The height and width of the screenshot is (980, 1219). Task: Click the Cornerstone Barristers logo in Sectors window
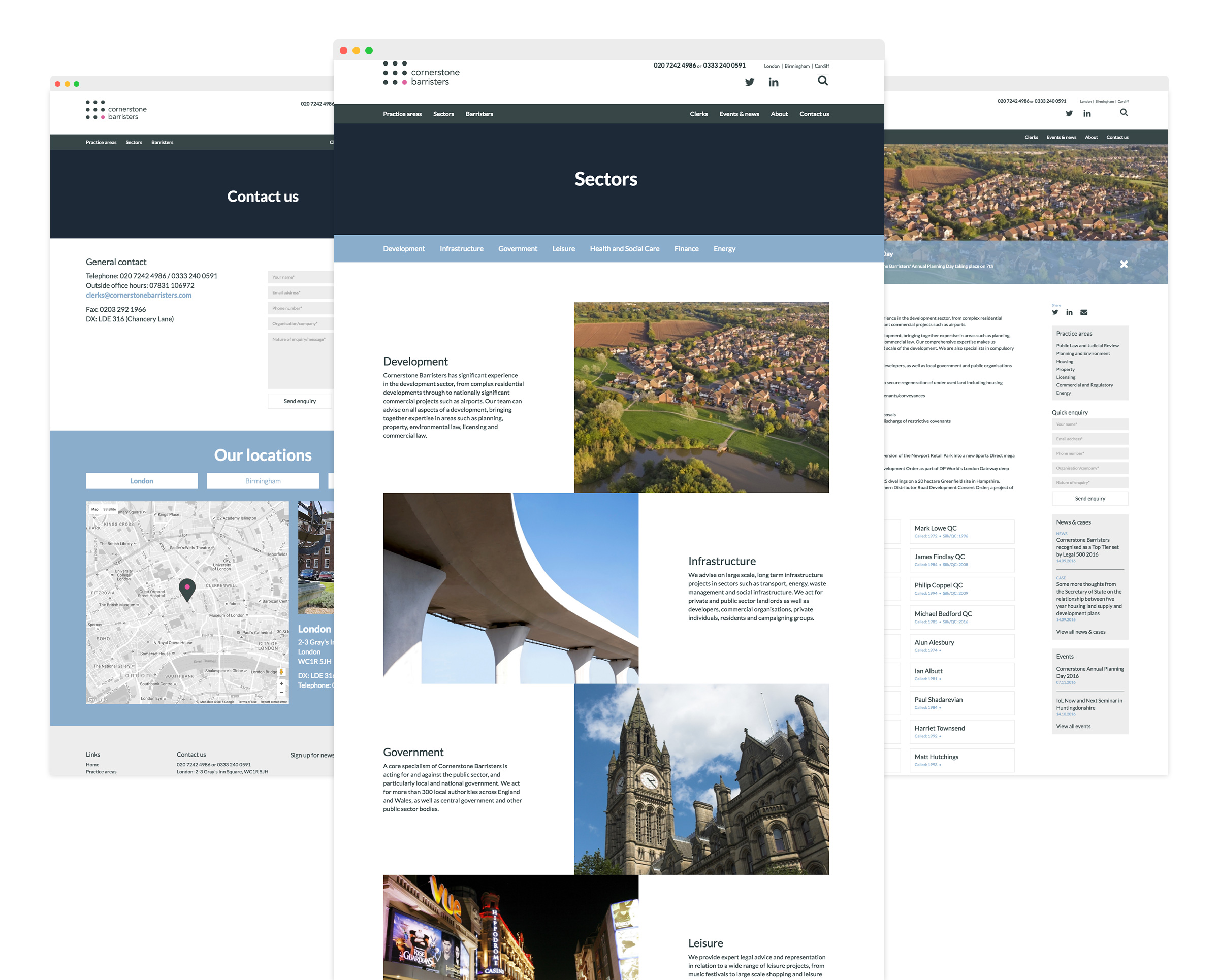point(421,74)
